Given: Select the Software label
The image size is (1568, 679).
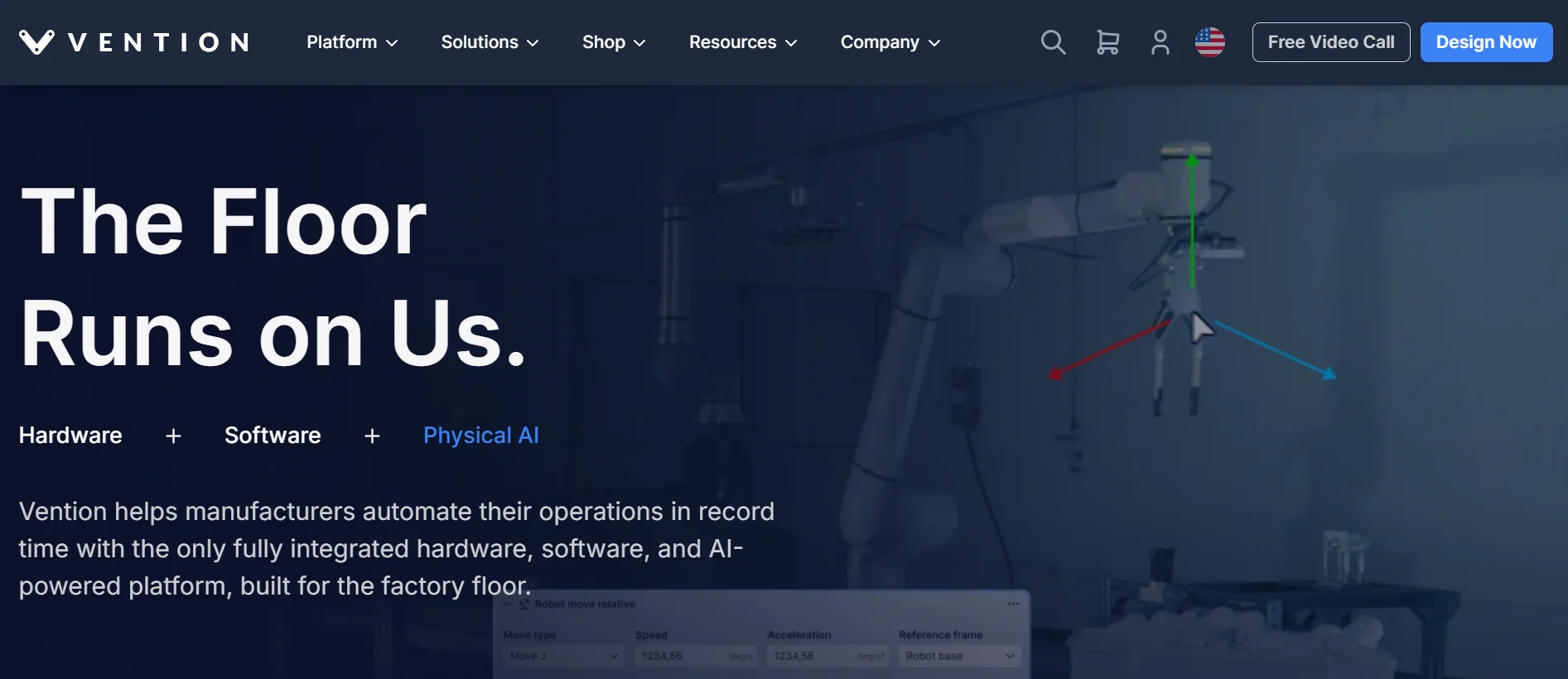Looking at the screenshot, I should point(273,436).
